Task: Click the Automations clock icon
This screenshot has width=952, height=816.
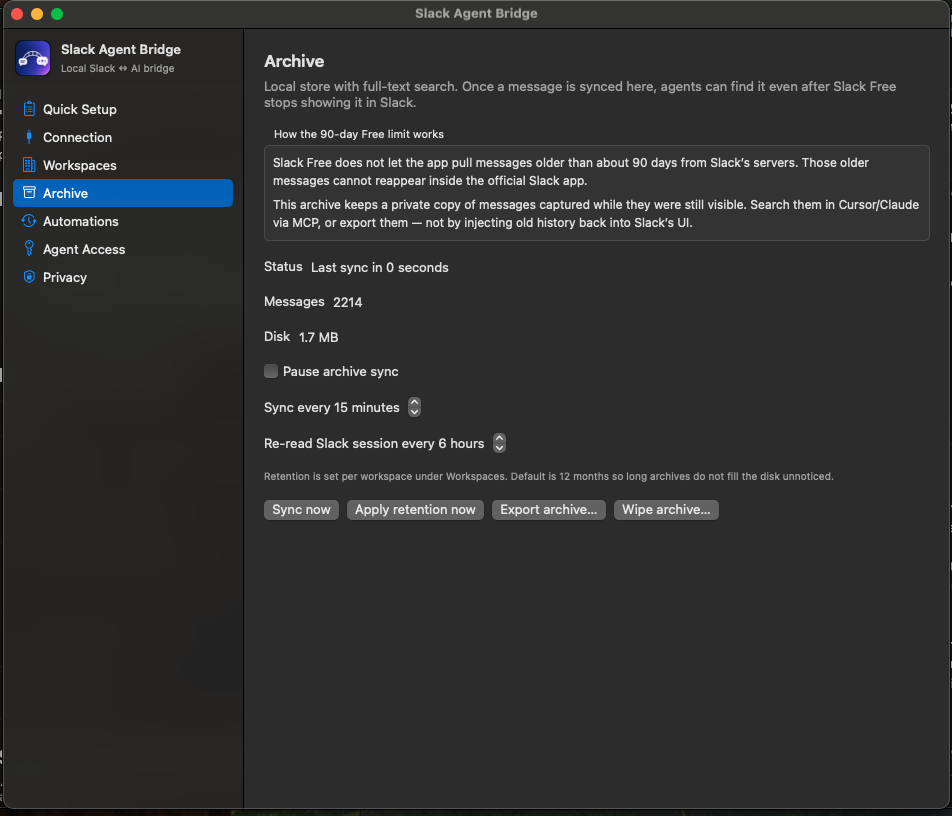Action: (29, 221)
